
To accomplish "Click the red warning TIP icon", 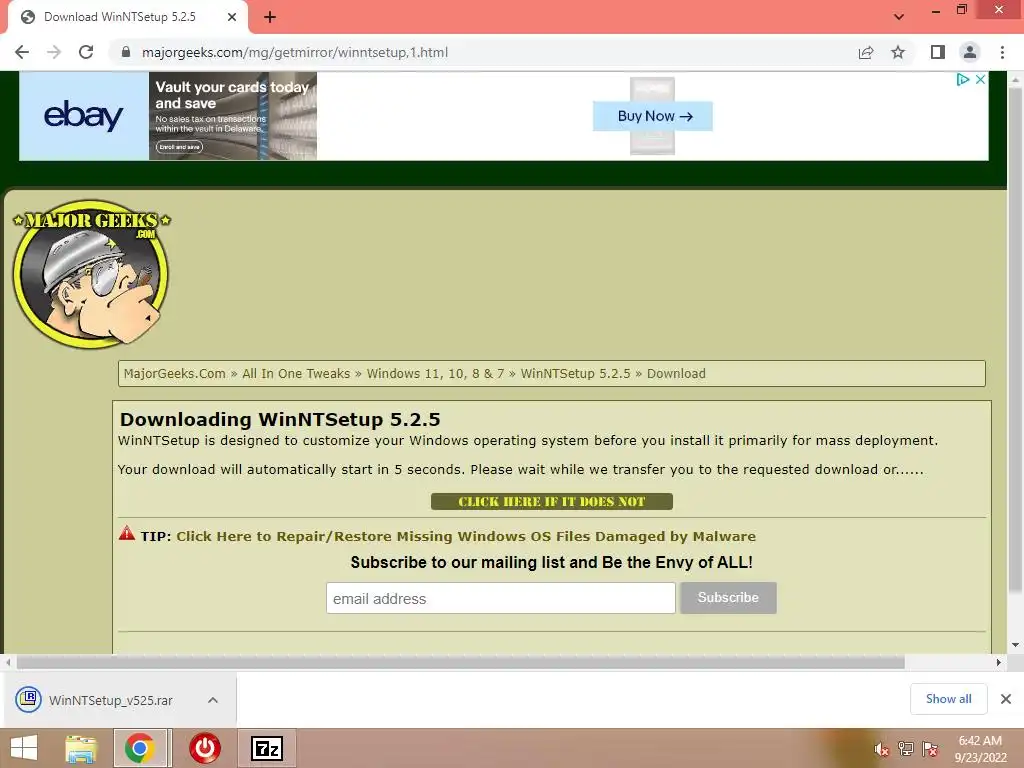I will click(x=127, y=534).
